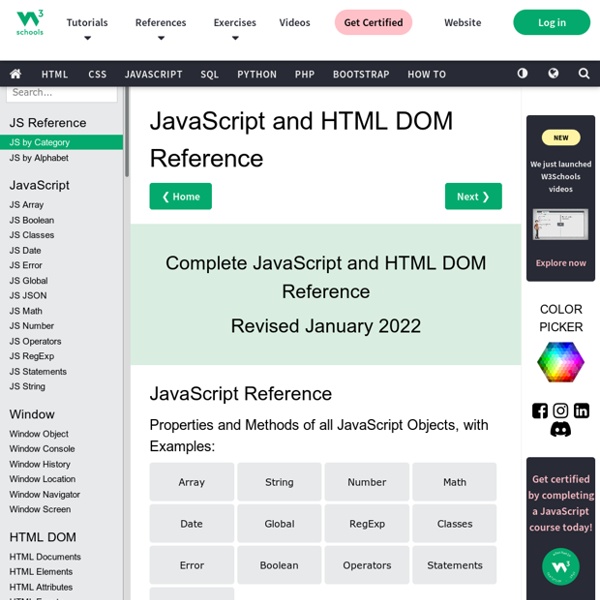Click the W3Schools logo

click(x=30, y=23)
